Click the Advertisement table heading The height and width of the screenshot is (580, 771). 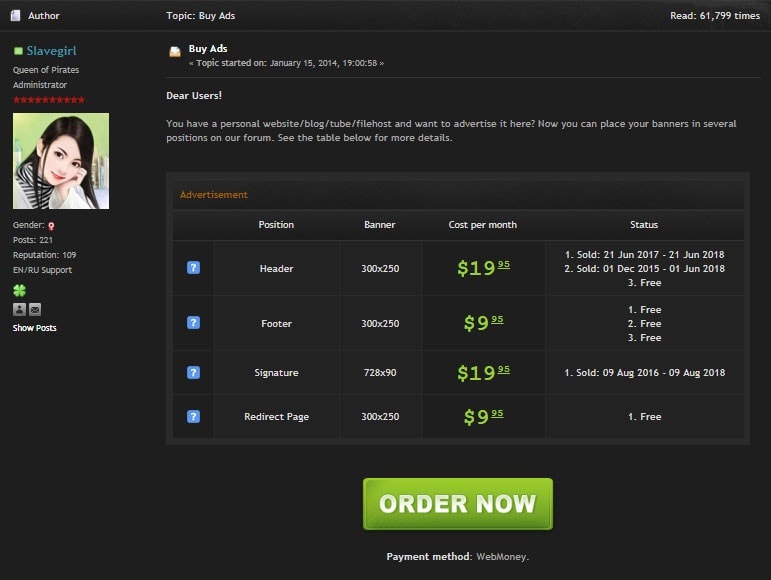[x=213, y=195]
